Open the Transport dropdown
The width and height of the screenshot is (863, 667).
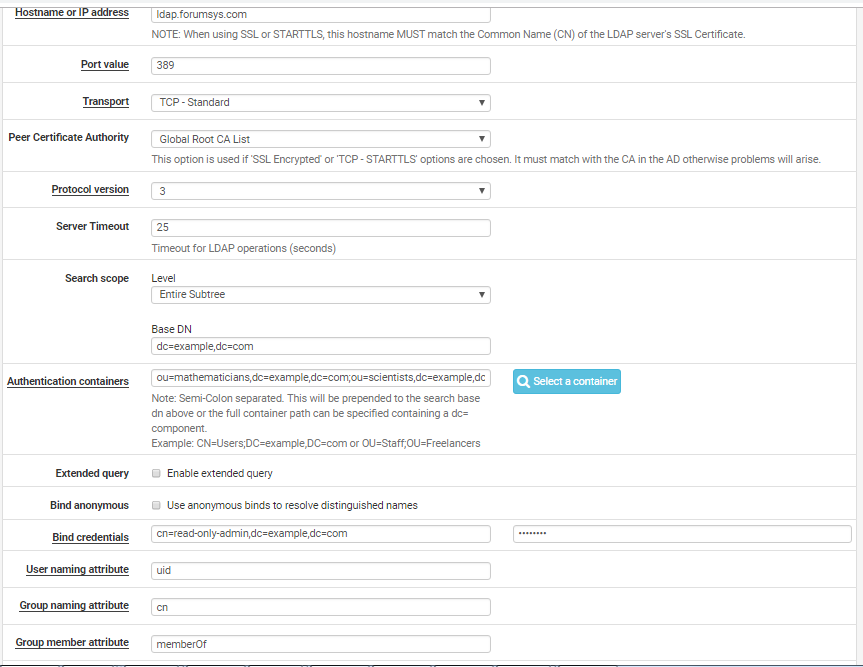tap(320, 102)
